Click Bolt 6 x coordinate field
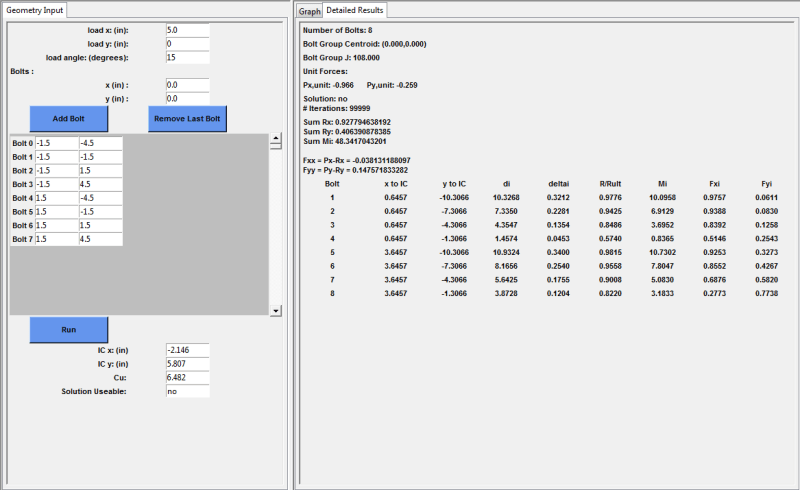 pos(57,226)
